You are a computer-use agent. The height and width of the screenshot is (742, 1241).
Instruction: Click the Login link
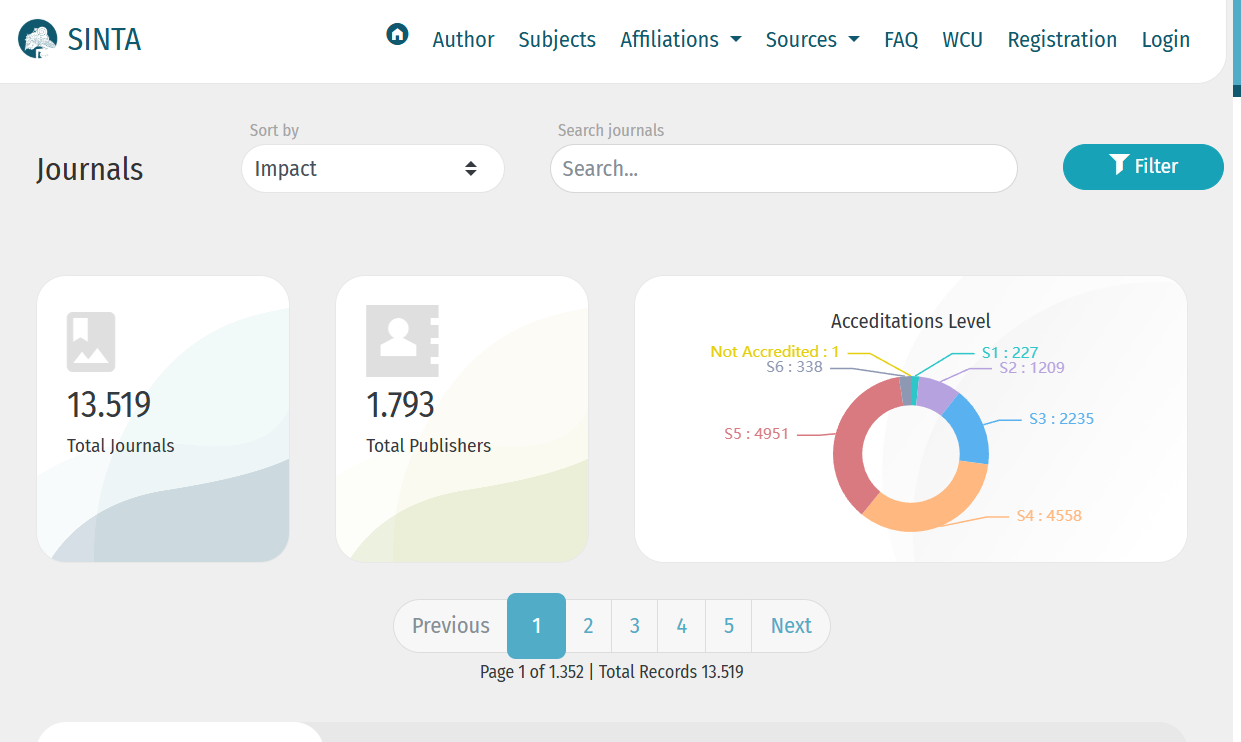[x=1166, y=40]
